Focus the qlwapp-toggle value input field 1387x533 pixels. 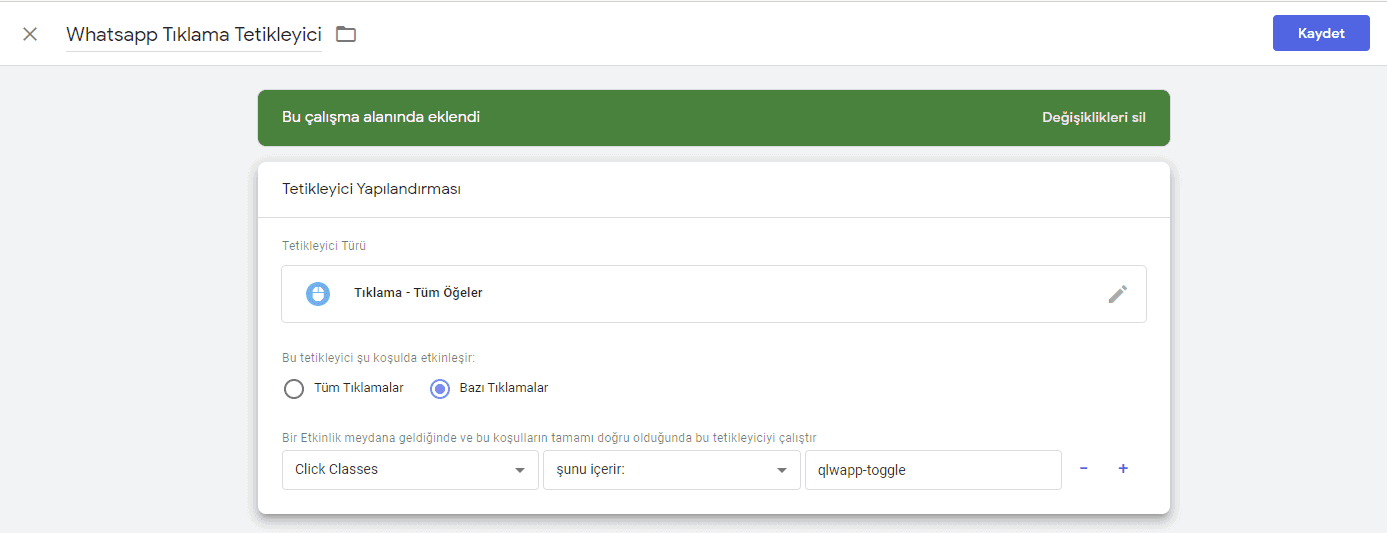[x=932, y=470]
